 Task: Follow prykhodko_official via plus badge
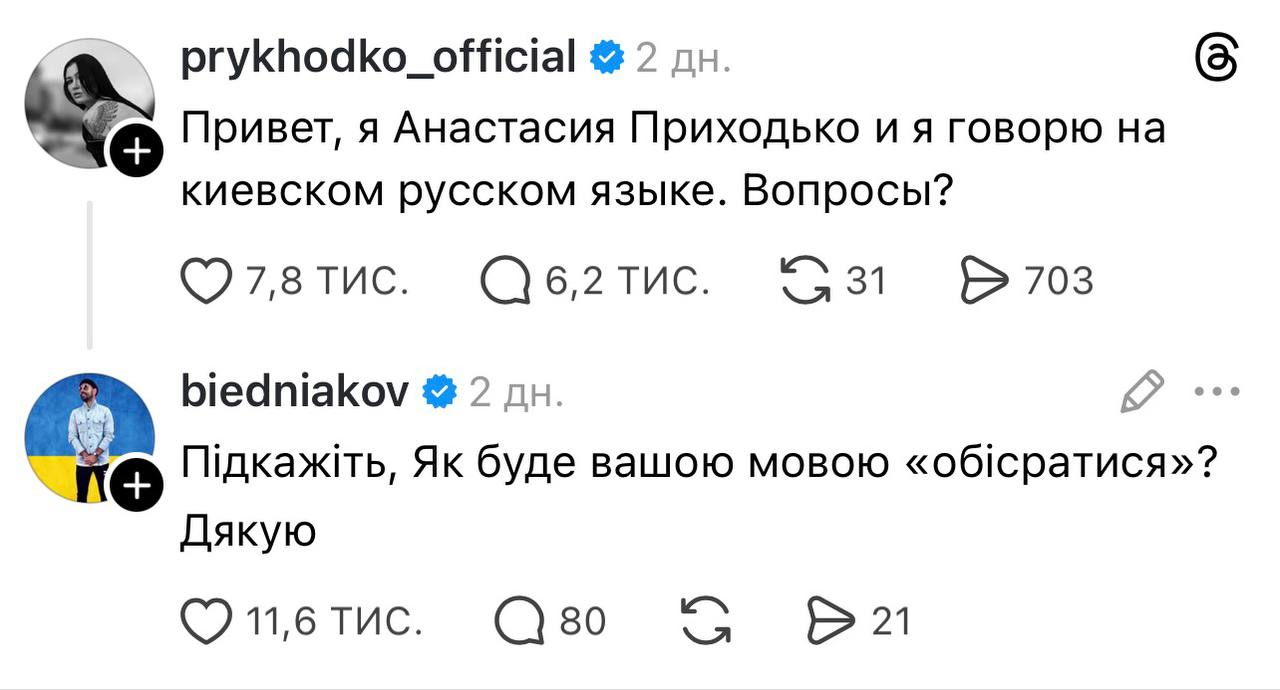coord(139,153)
